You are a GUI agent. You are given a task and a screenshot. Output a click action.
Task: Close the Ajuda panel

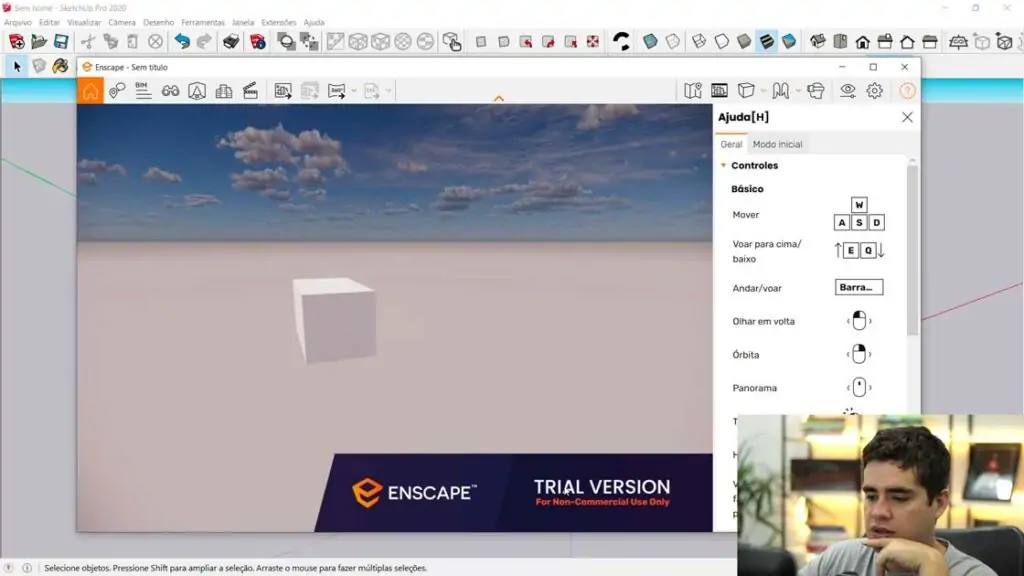coord(907,117)
